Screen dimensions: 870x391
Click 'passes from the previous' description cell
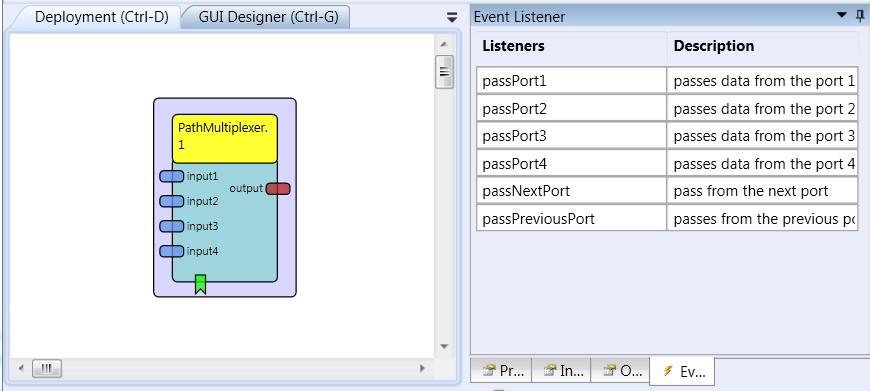pos(762,219)
